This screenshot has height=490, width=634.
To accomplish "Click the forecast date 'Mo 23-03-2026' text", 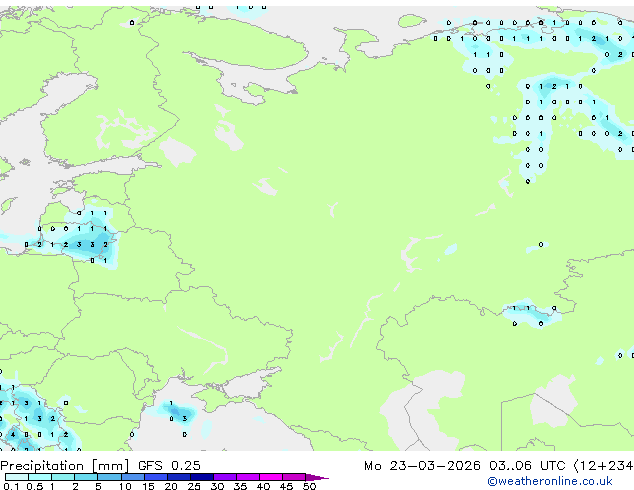I will point(439,466).
